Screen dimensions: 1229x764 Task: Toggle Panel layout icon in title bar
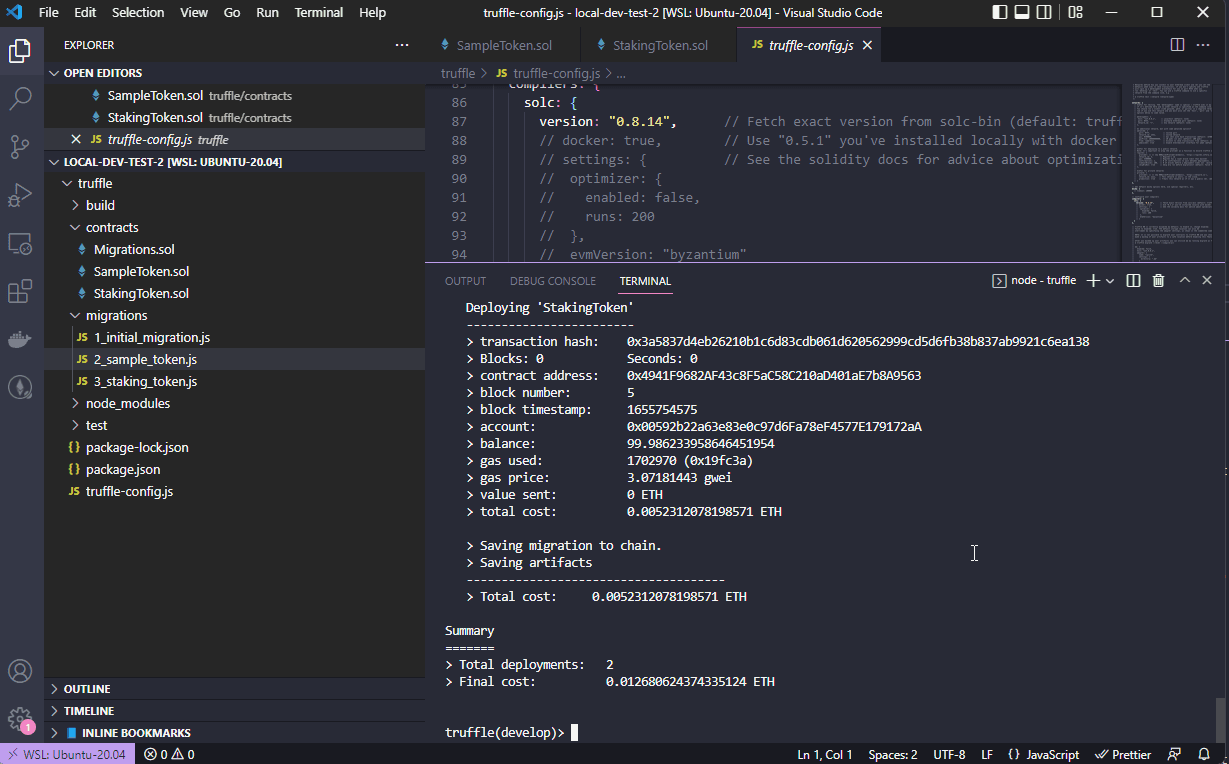(x=1022, y=12)
